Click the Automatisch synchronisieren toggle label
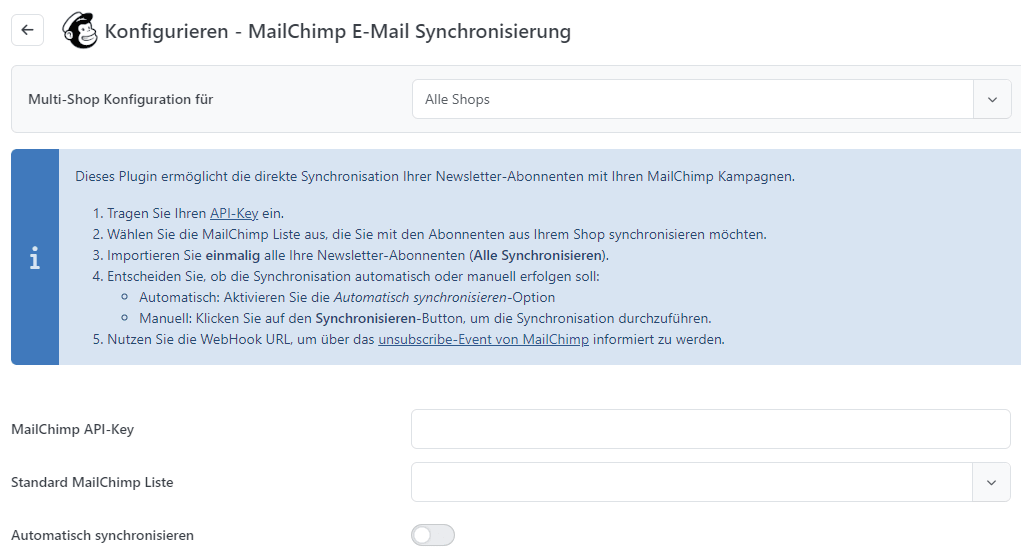This screenshot has width=1021, height=553. (102, 535)
